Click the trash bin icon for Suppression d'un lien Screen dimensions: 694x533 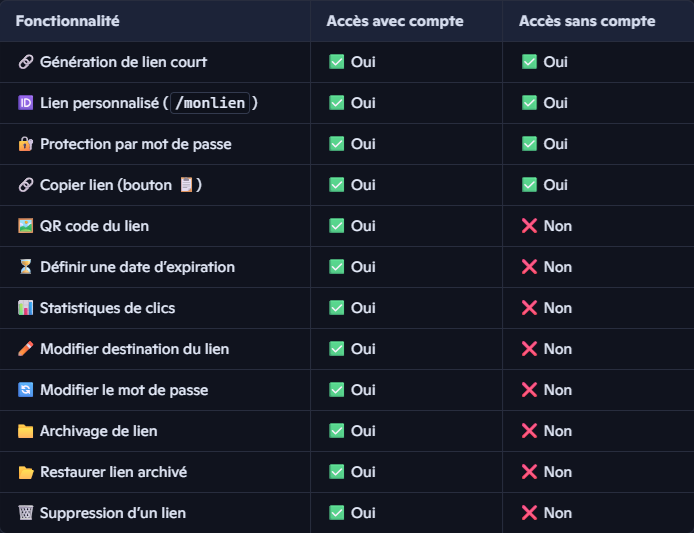tap(26, 513)
